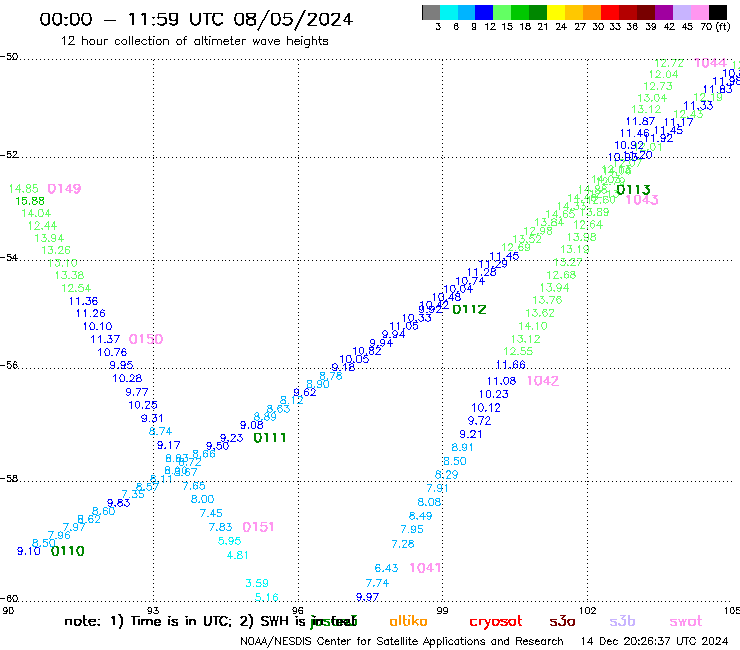
Task: Click the yellow color swatch in legend
Action: pos(556,12)
